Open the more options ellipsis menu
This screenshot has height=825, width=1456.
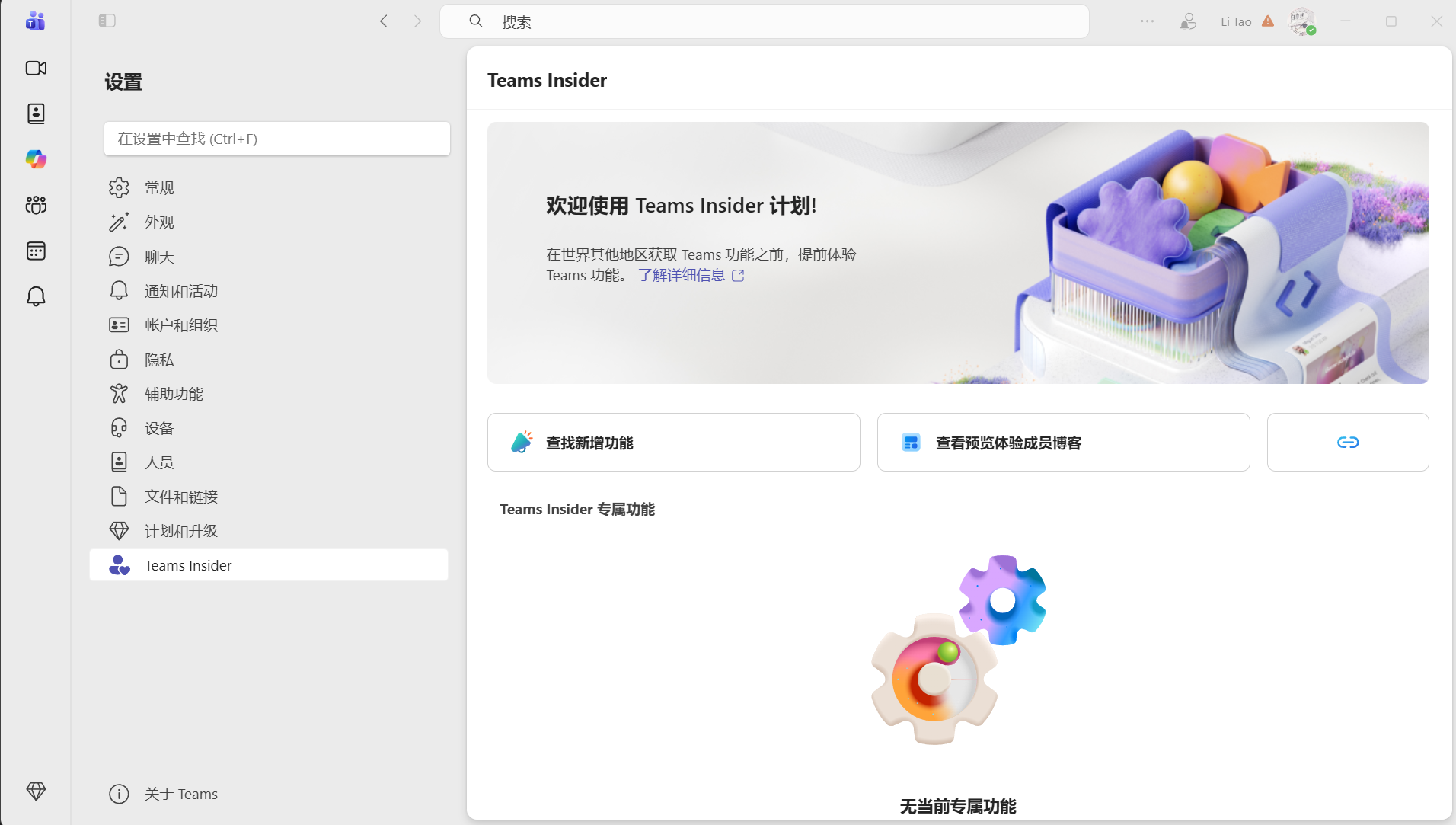click(x=1147, y=21)
